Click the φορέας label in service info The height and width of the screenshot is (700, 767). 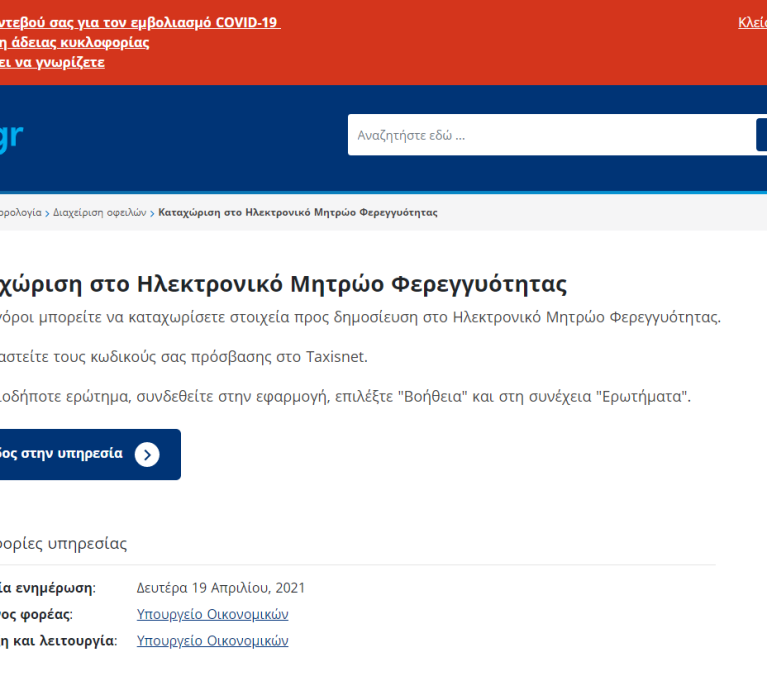[36, 614]
